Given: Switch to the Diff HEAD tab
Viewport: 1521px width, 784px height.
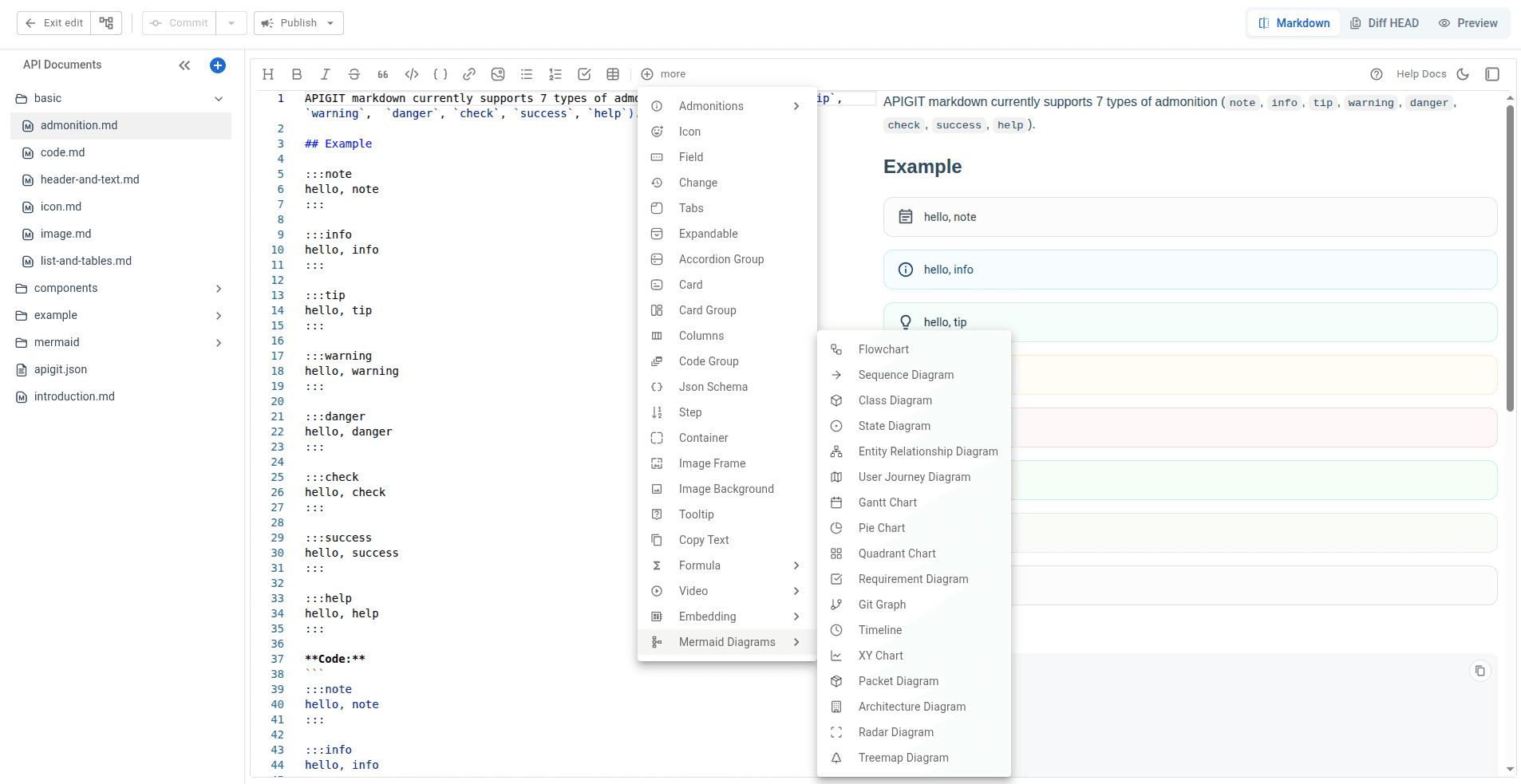Looking at the screenshot, I should [1384, 23].
